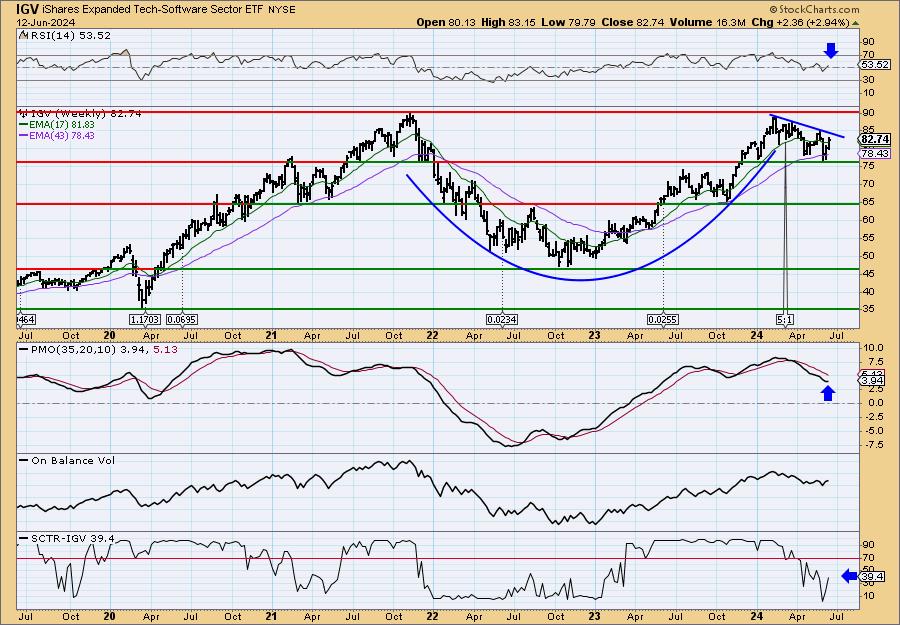This screenshot has width=900, height=625.
Task: Click the SCTR-IGV 39.4 legend
Action: click(x=67, y=538)
